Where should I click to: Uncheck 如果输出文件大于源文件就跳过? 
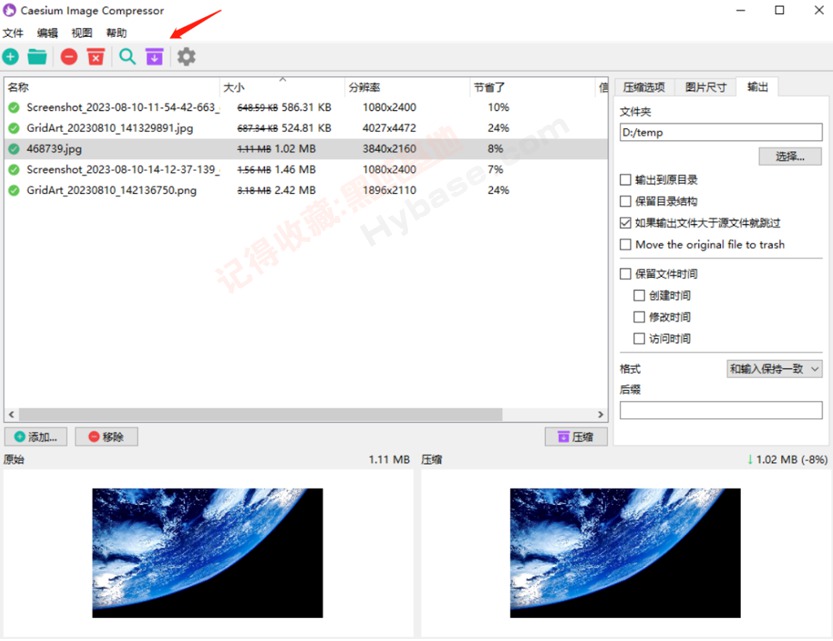click(625, 223)
